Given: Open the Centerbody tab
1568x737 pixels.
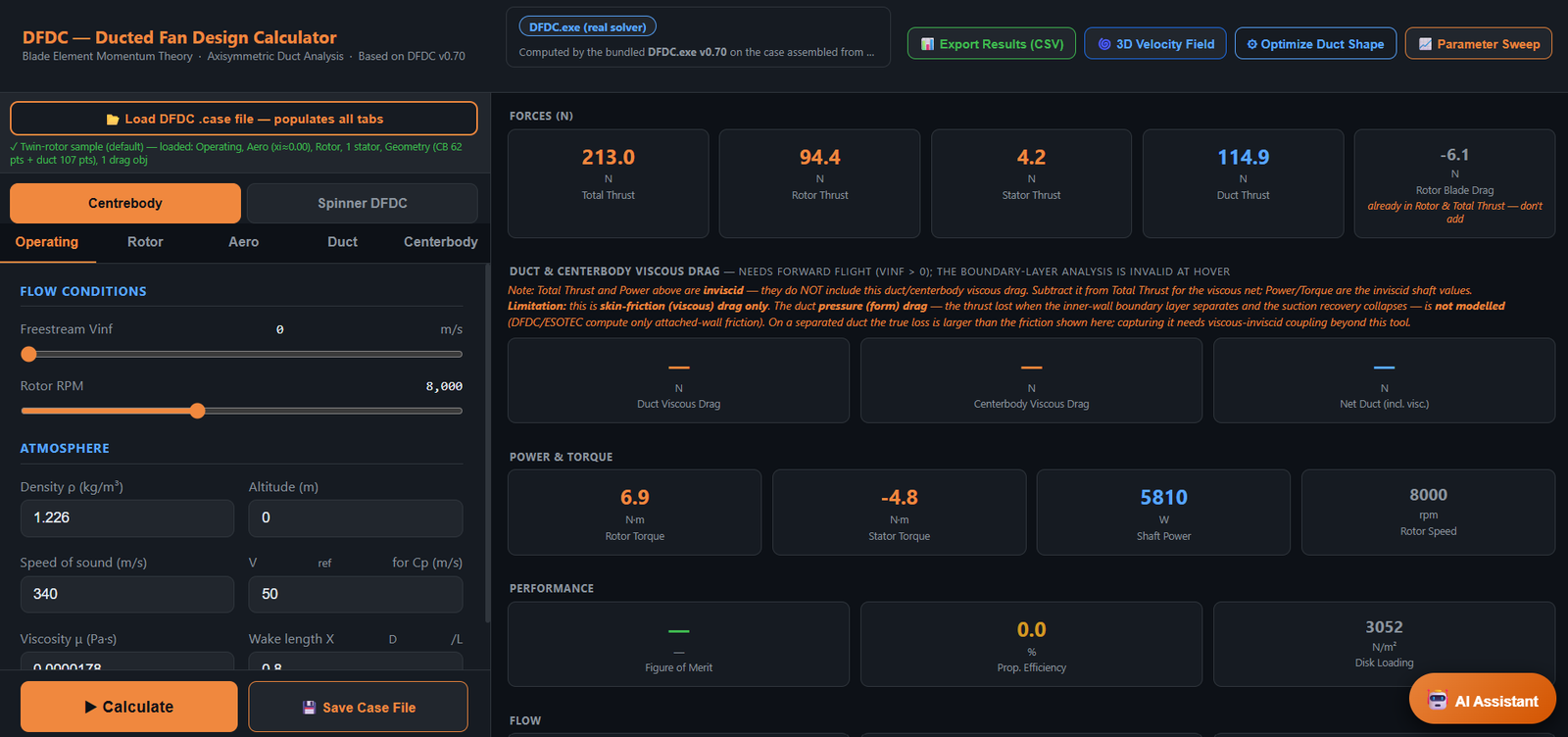Looking at the screenshot, I should click(441, 242).
